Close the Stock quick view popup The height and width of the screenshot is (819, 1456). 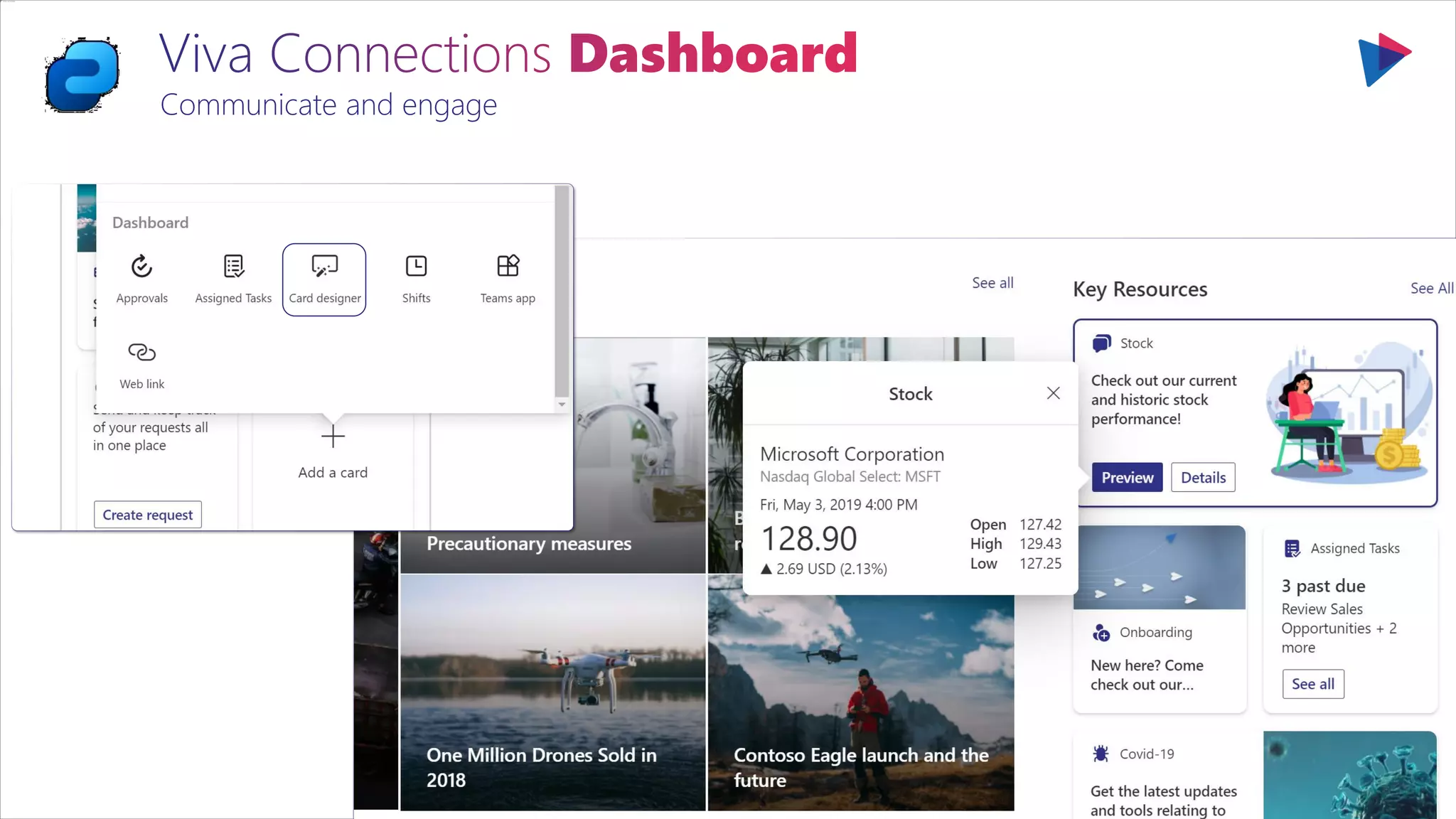(x=1053, y=393)
